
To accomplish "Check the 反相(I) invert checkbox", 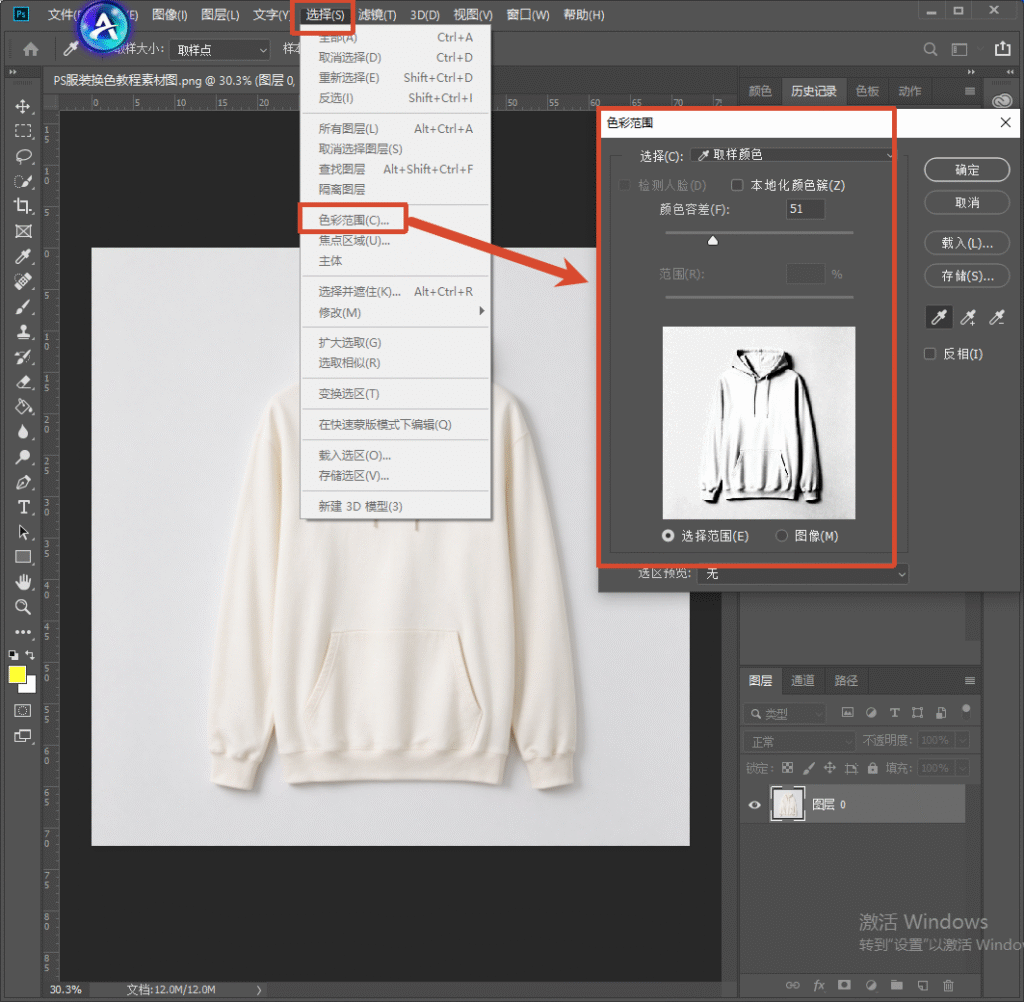I will (930, 354).
